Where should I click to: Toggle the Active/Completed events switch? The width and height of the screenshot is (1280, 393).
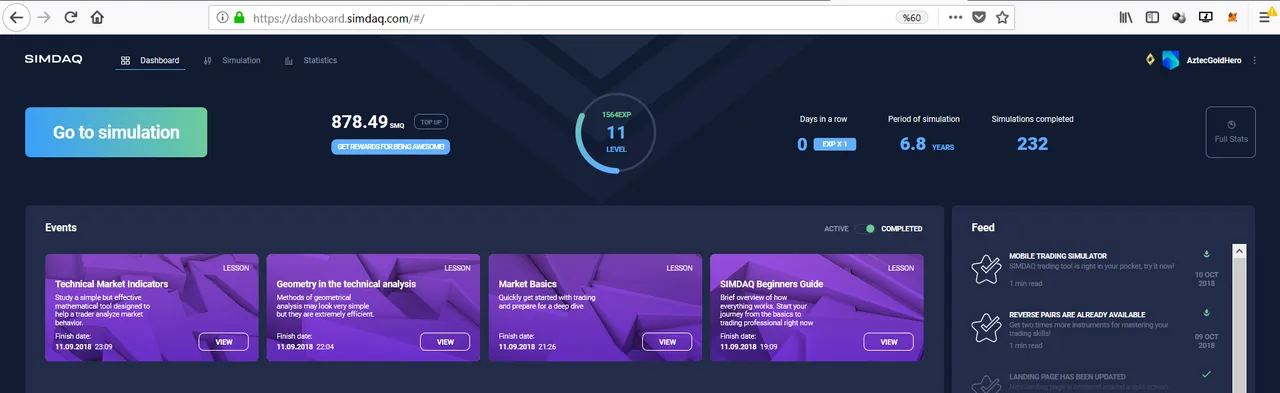[x=865, y=228]
